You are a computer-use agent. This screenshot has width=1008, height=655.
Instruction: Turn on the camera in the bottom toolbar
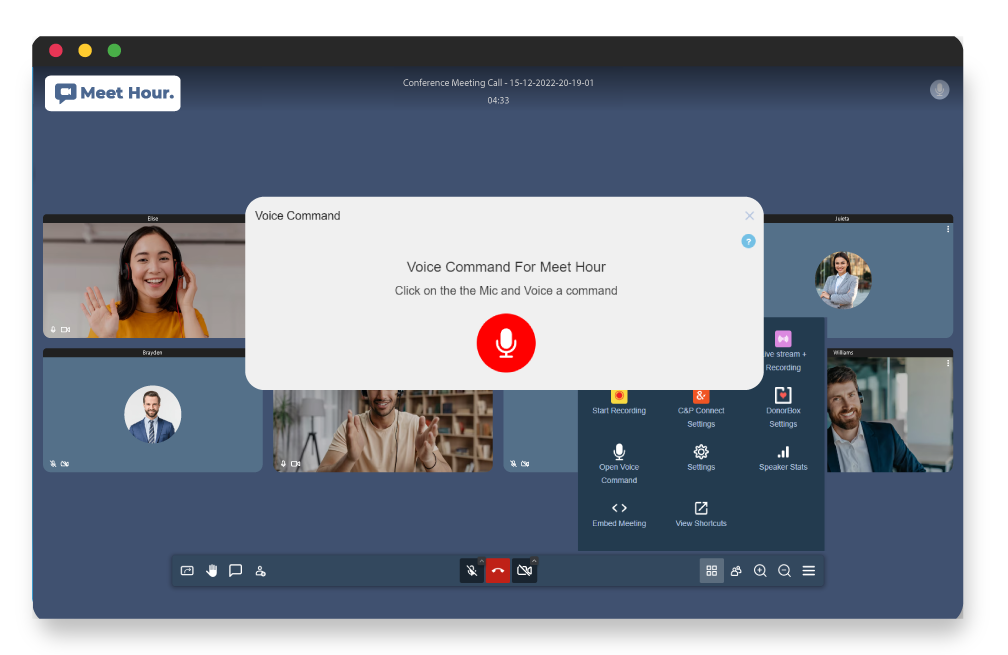click(524, 571)
